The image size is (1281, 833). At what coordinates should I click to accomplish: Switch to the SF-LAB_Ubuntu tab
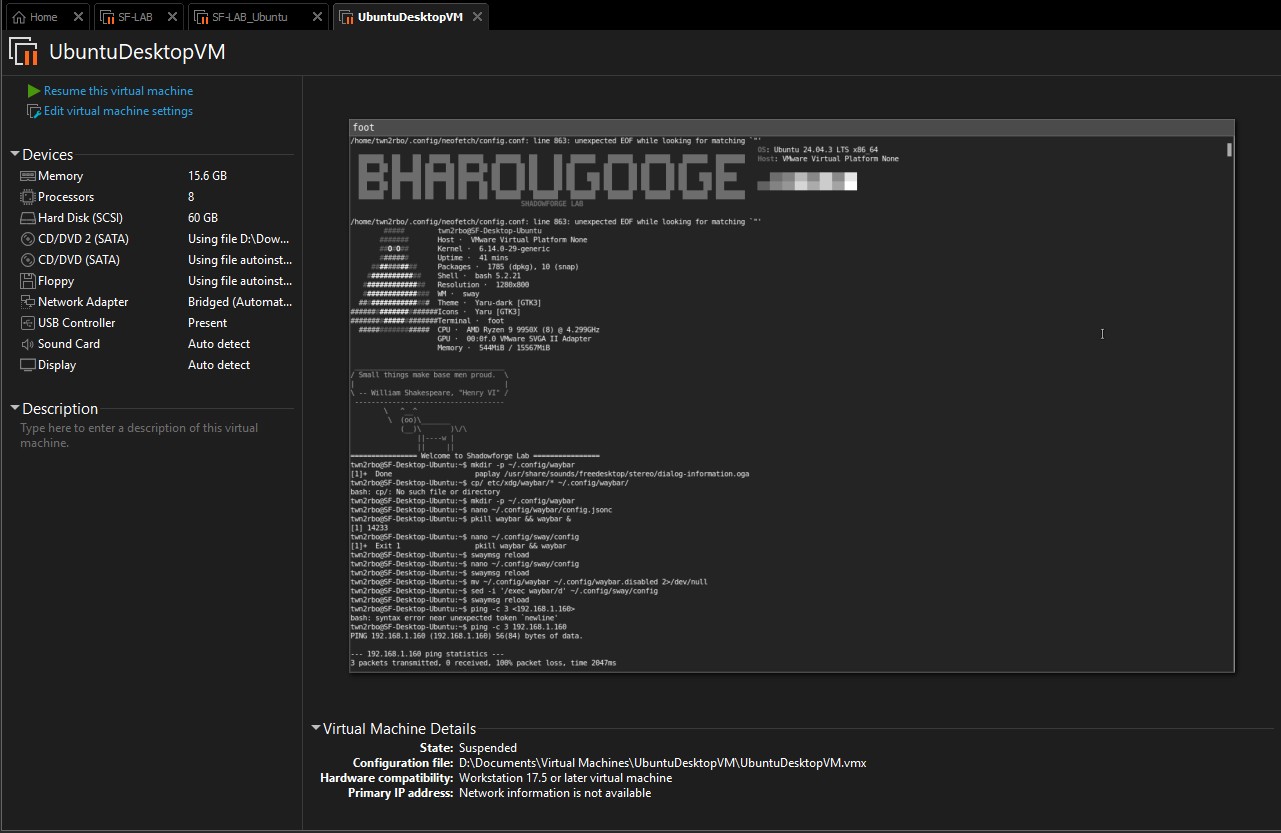[x=249, y=17]
